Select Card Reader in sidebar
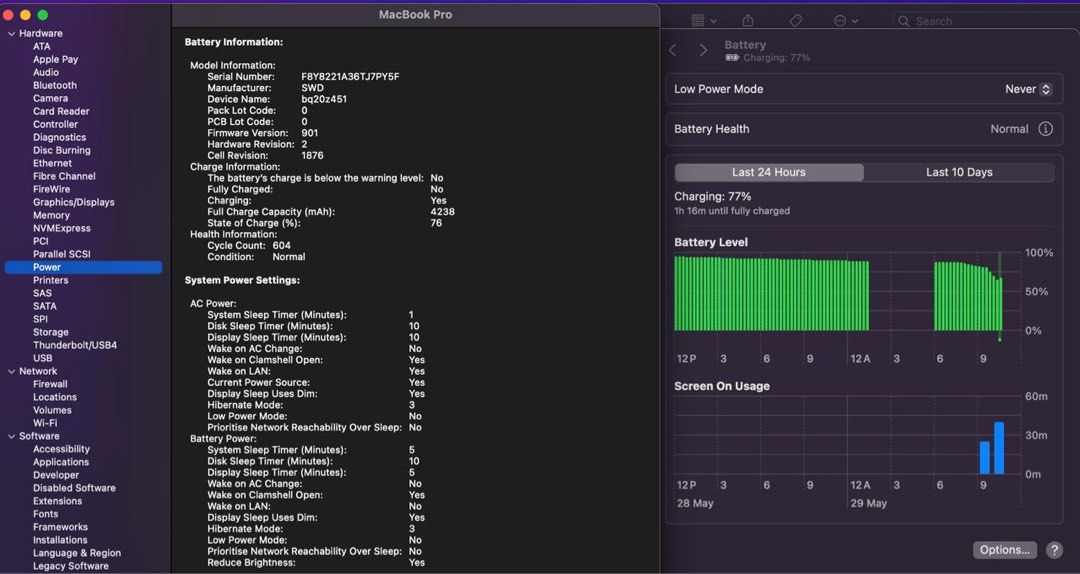This screenshot has height=574, width=1080. [x=61, y=111]
